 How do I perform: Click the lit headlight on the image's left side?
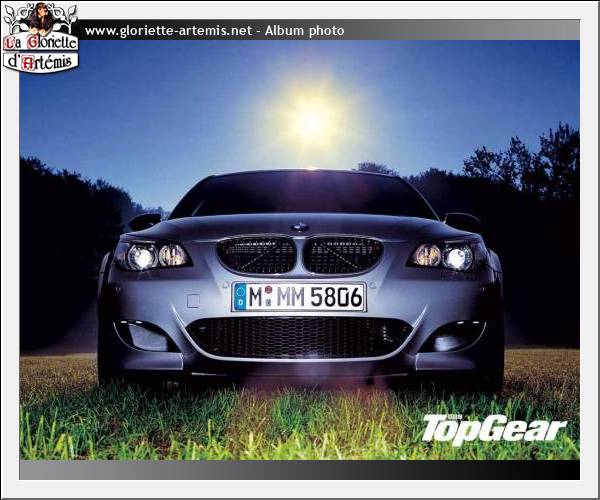142,257
